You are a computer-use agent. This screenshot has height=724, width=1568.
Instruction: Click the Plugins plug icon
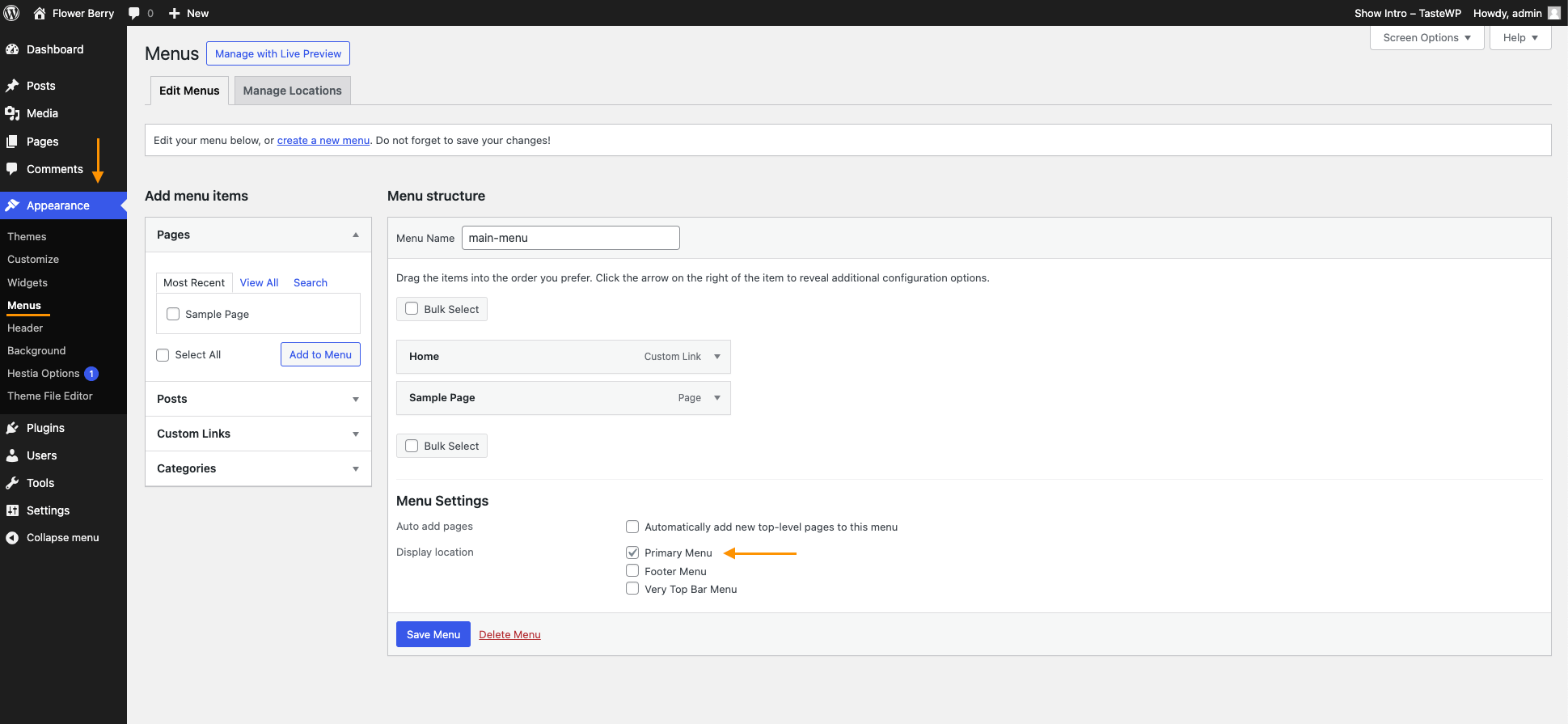(12, 428)
